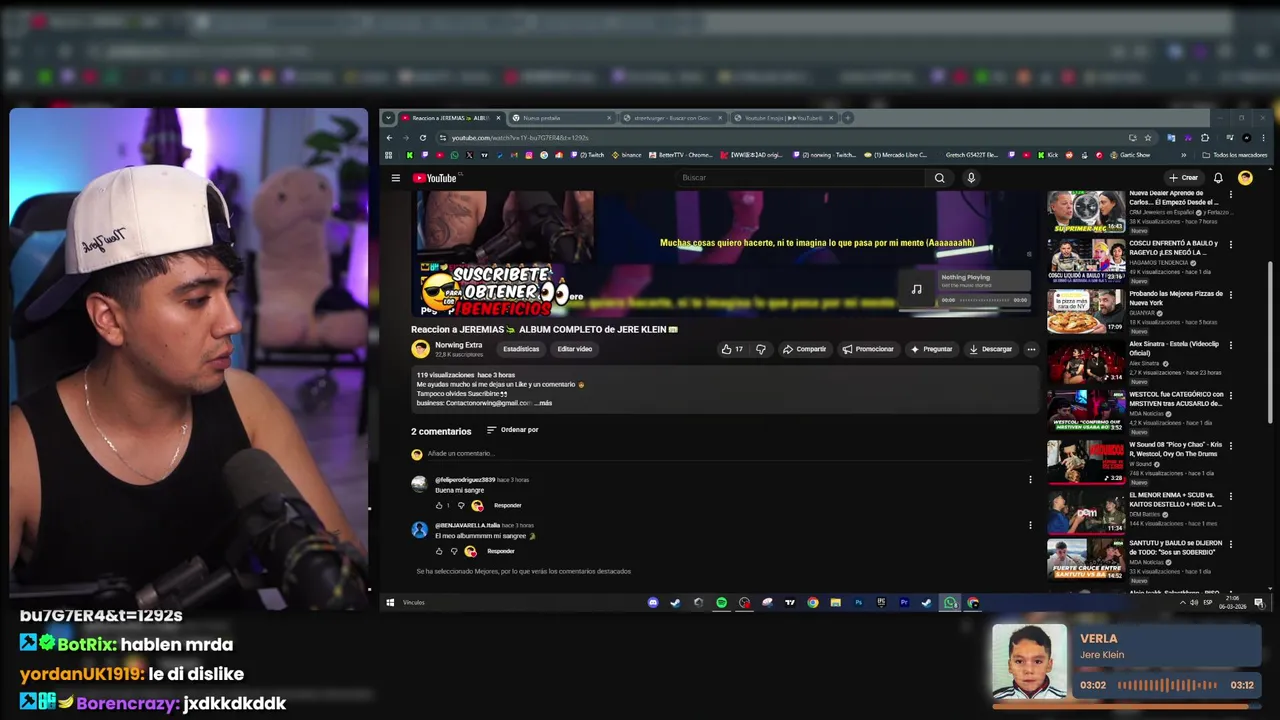Open the Garticshow bookmark
This screenshot has height=720, width=1280.
(x=1130, y=155)
